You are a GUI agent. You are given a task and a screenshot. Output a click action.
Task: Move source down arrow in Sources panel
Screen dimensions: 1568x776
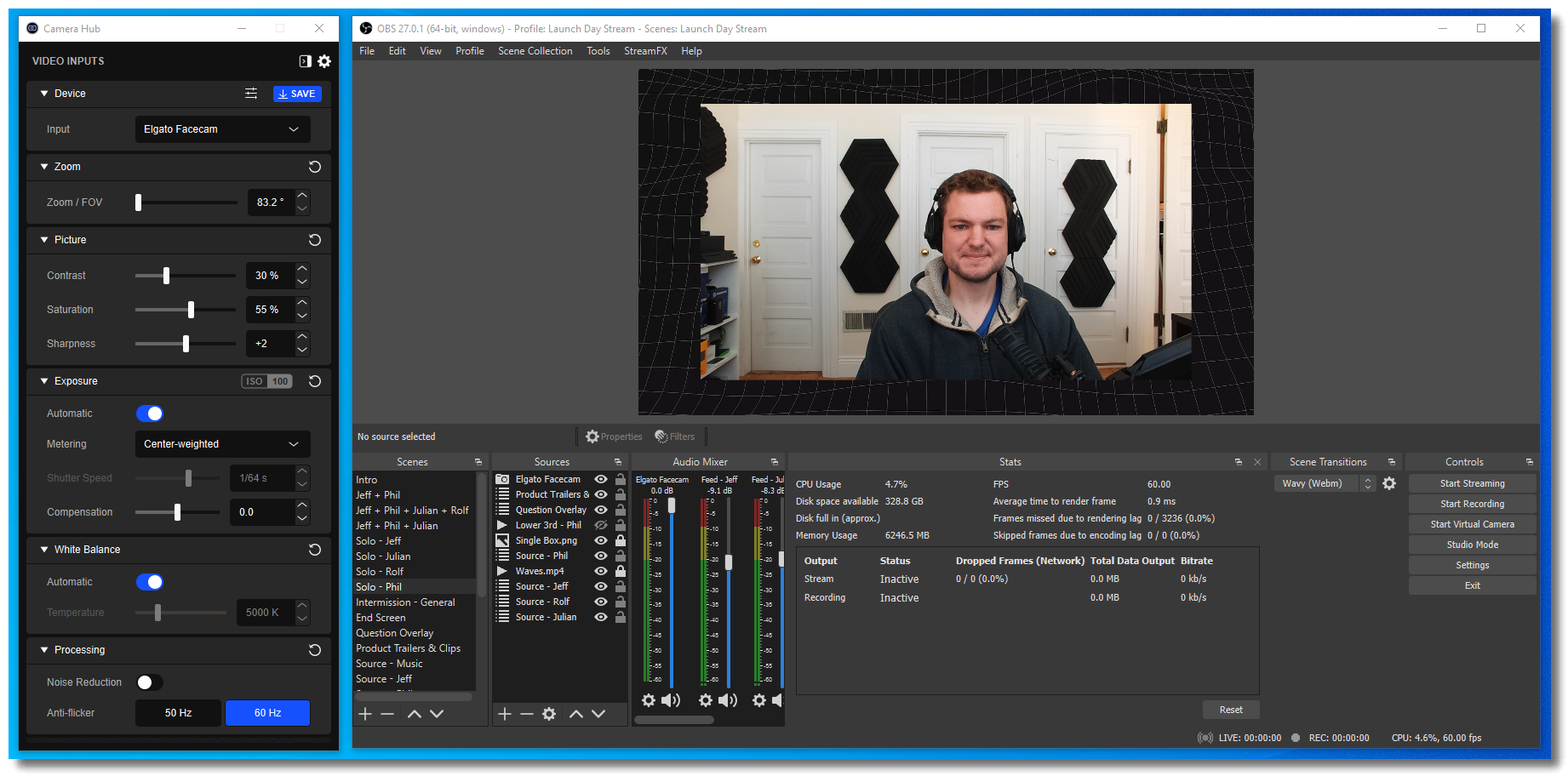(x=598, y=714)
